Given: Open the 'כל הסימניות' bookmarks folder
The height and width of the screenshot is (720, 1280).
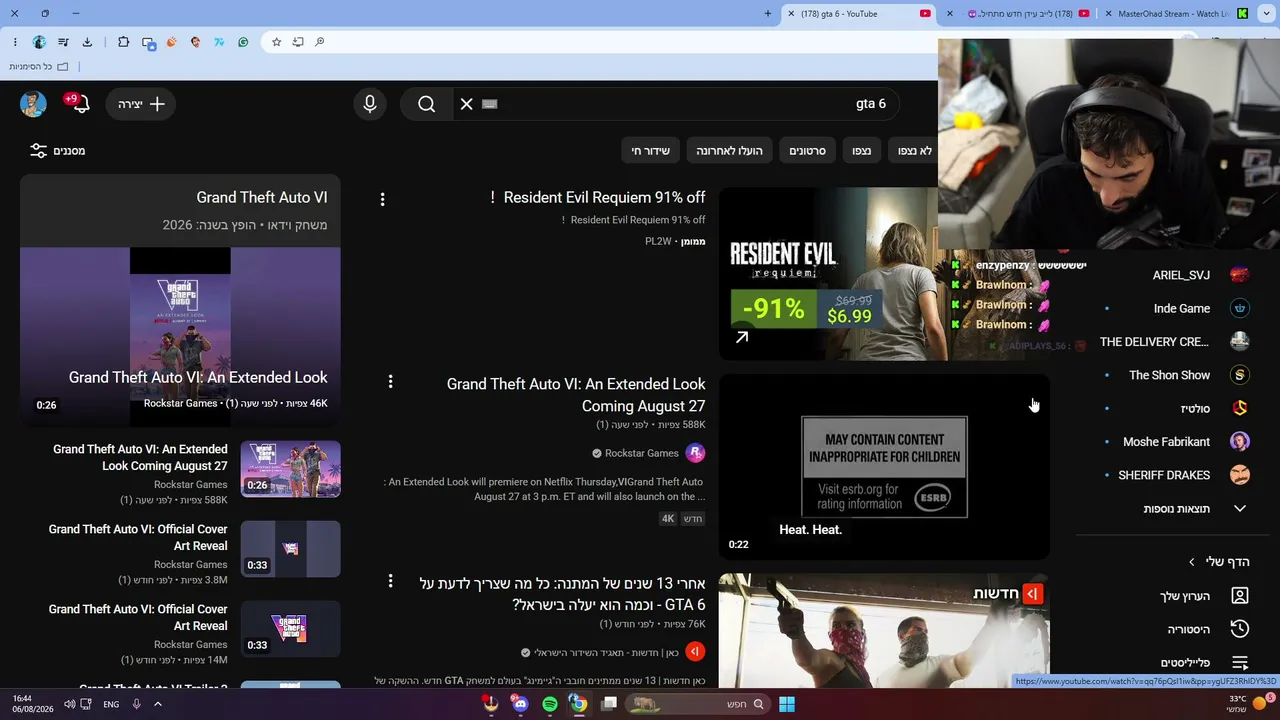Looking at the screenshot, I should coord(39,66).
